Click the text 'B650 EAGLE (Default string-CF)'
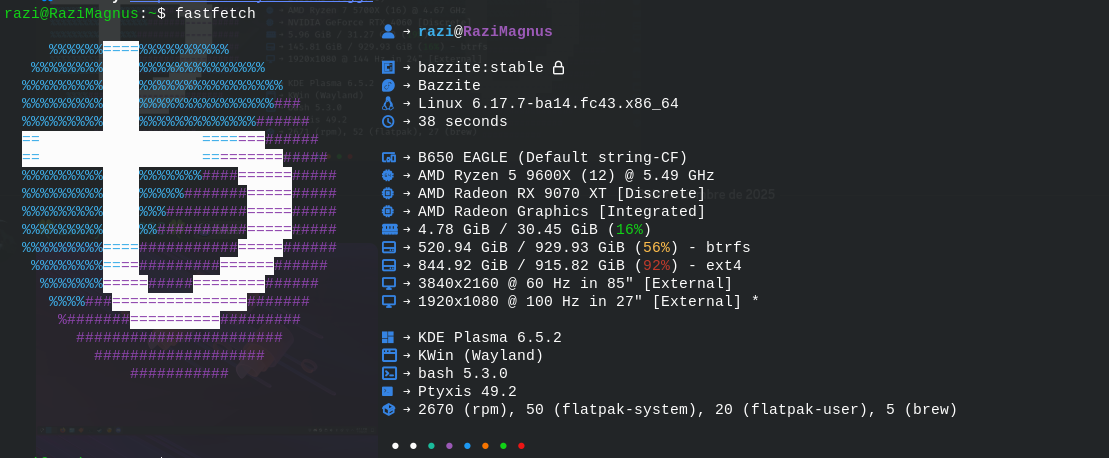 (553, 158)
